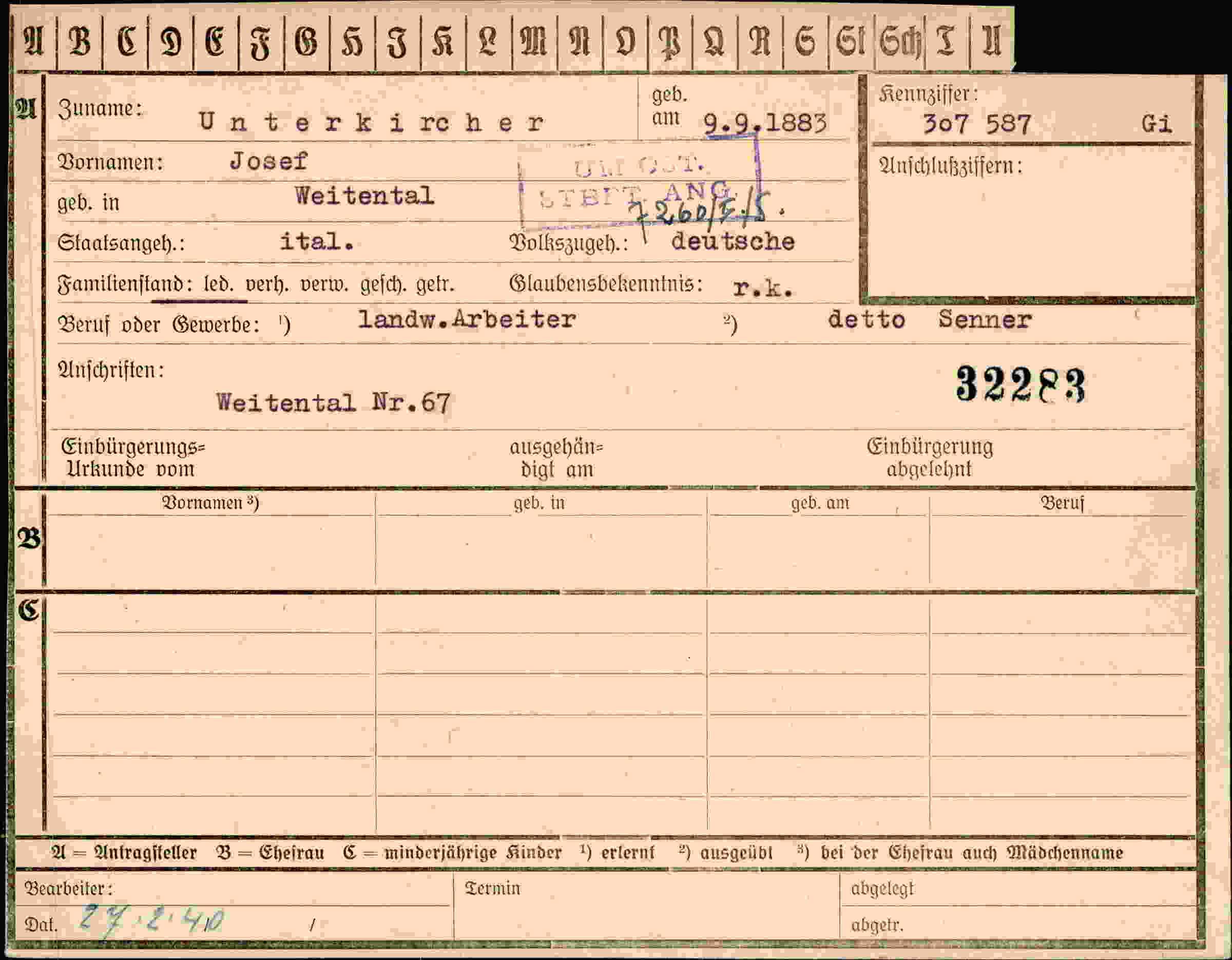Viewport: 1232px width, 960px height.
Task: Click the "abgetr." label
Action: (x=877, y=925)
